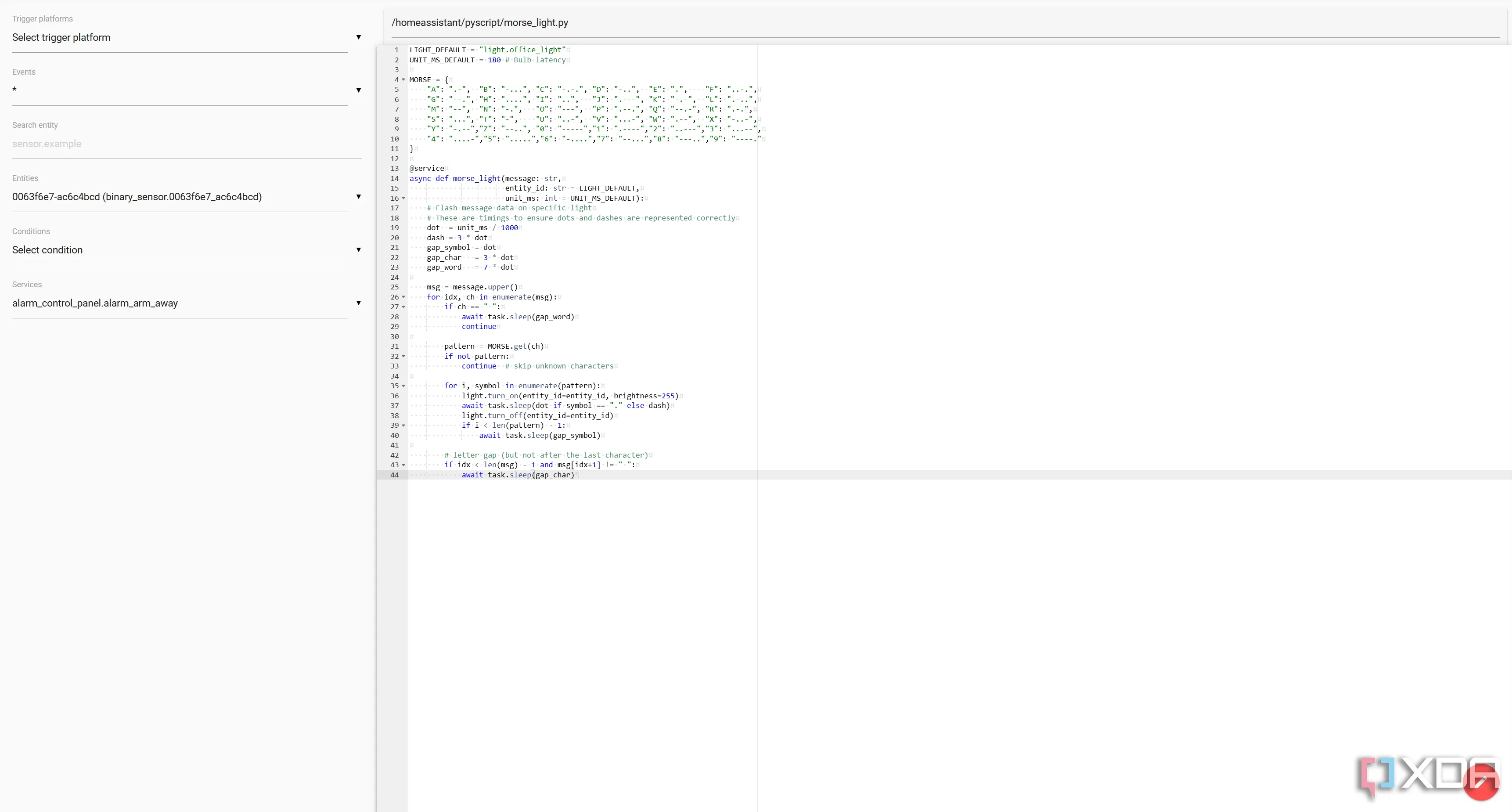Collapse the fold arrow on line 32
This screenshot has height=812, width=1512.
403,357
